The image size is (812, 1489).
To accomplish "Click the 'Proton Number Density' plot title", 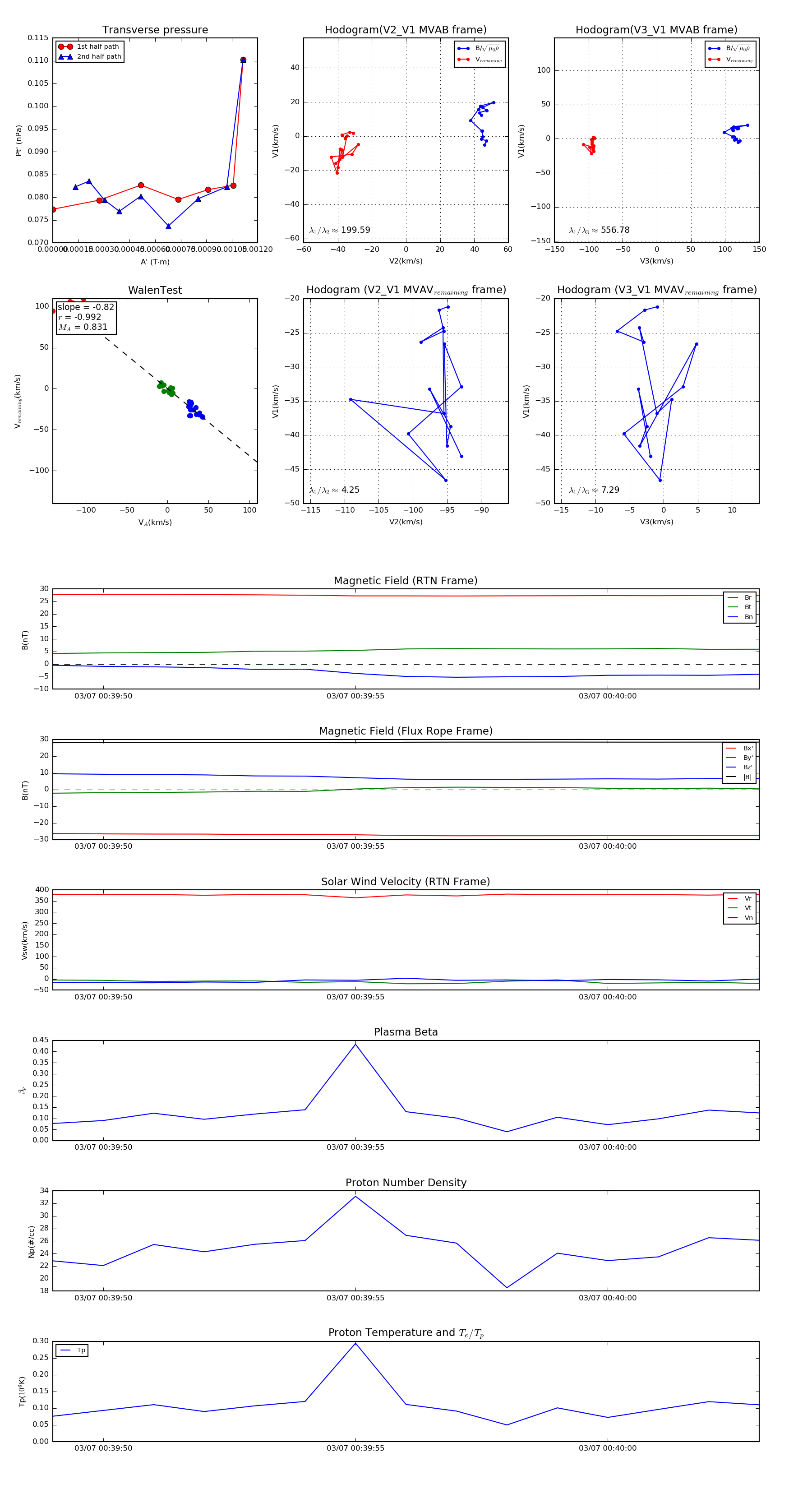I will pos(406,1183).
